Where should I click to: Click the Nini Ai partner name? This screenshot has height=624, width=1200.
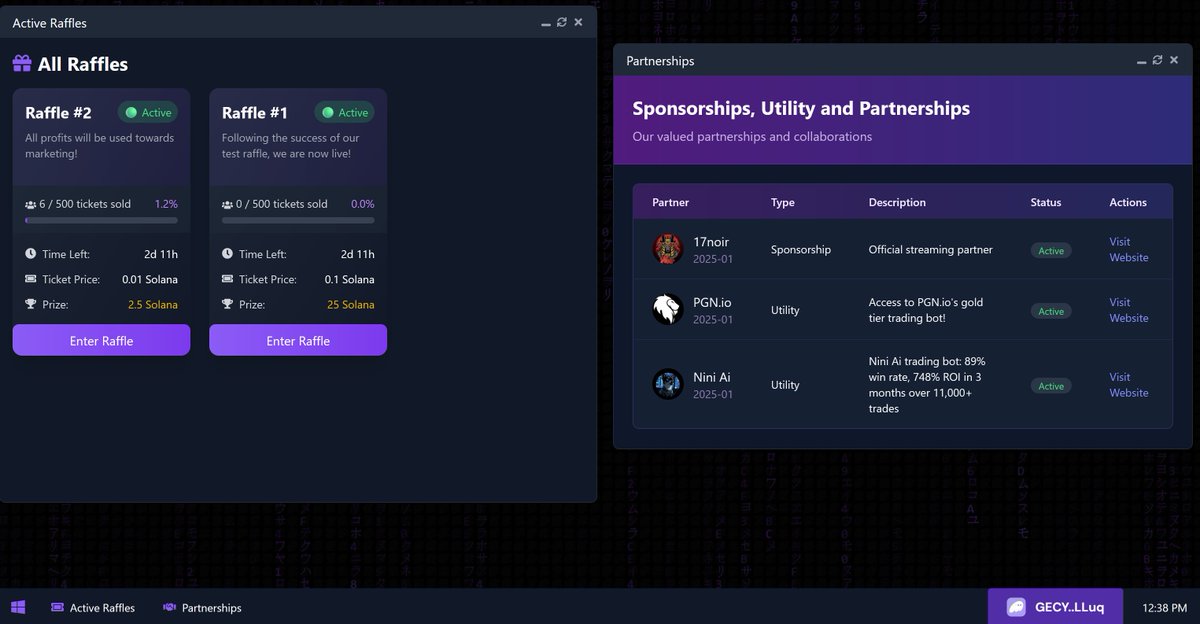tap(712, 377)
